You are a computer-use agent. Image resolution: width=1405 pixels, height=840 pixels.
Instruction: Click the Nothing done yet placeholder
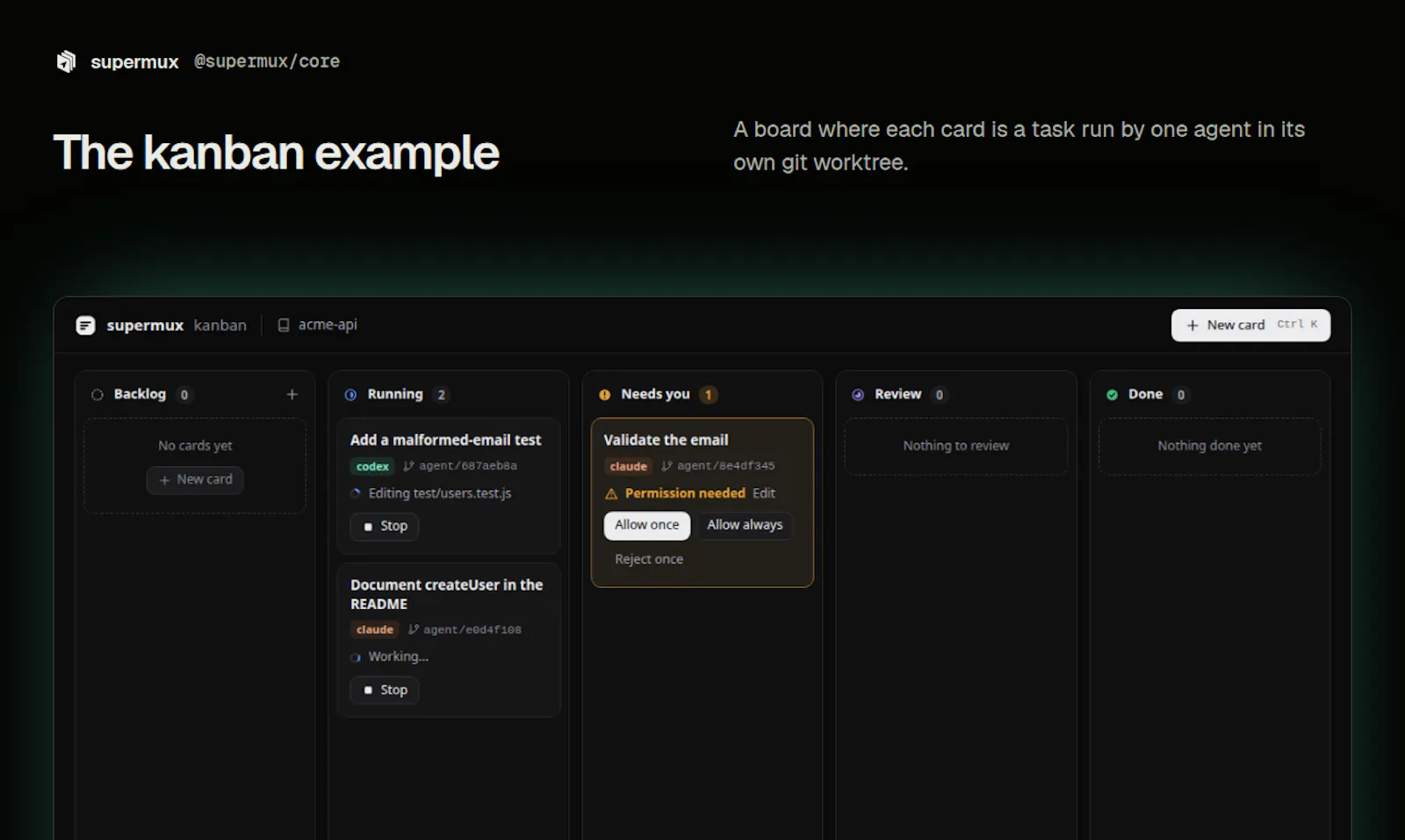[x=1209, y=446]
